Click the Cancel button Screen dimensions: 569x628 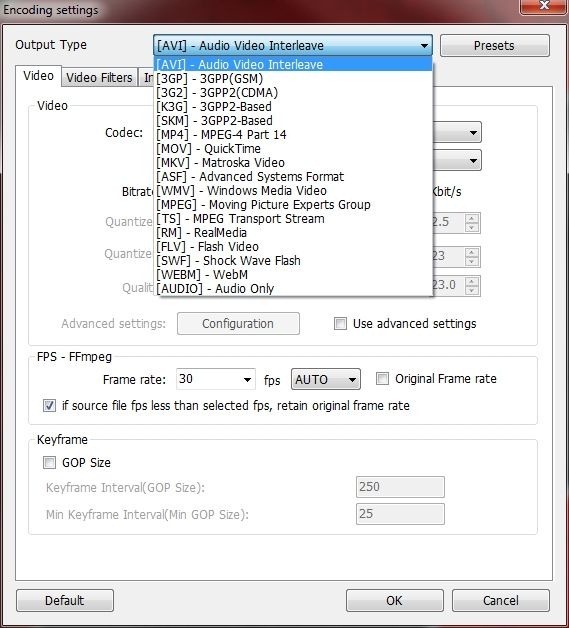pos(501,600)
